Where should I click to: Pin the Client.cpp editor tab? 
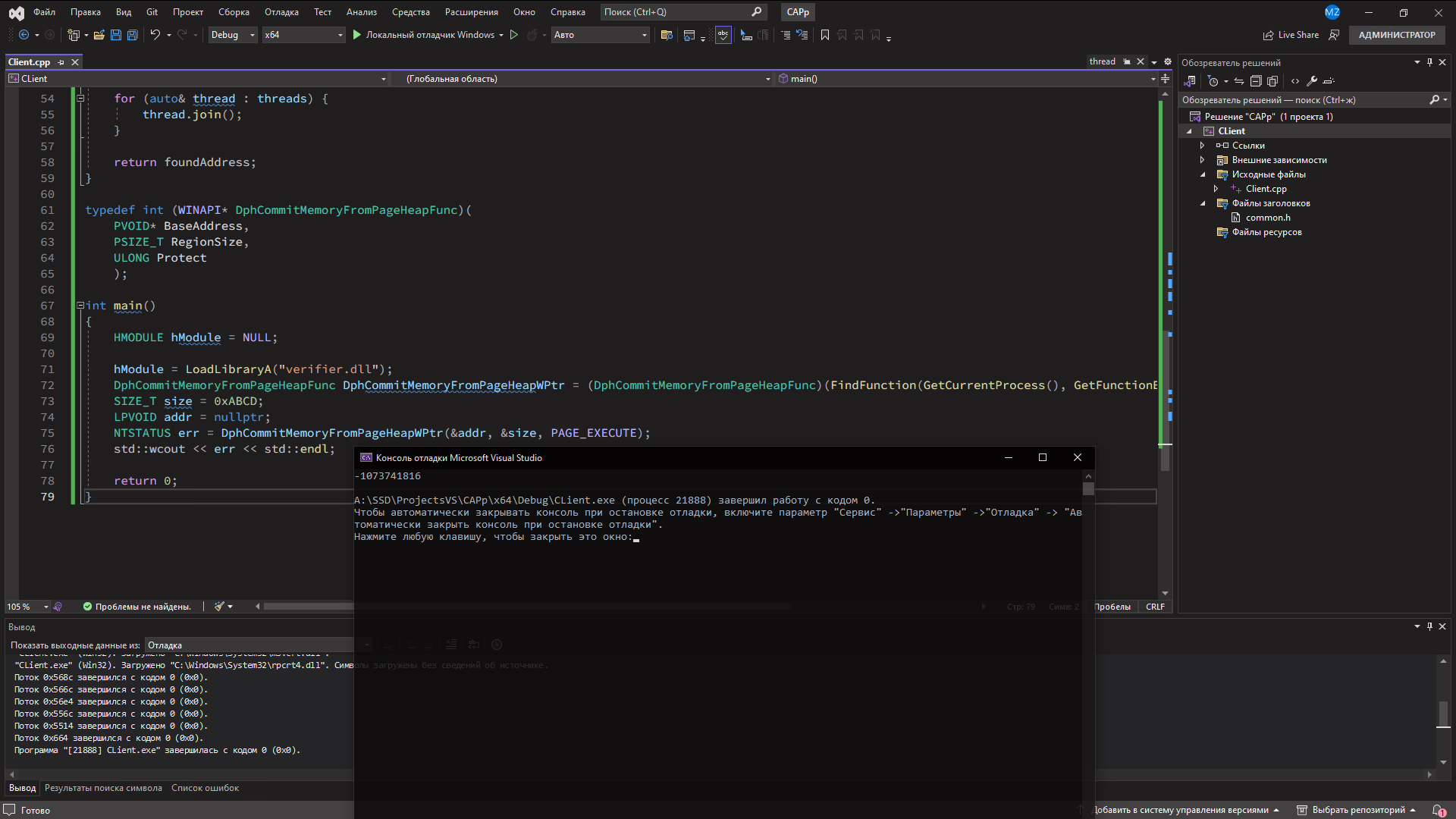click(61, 62)
